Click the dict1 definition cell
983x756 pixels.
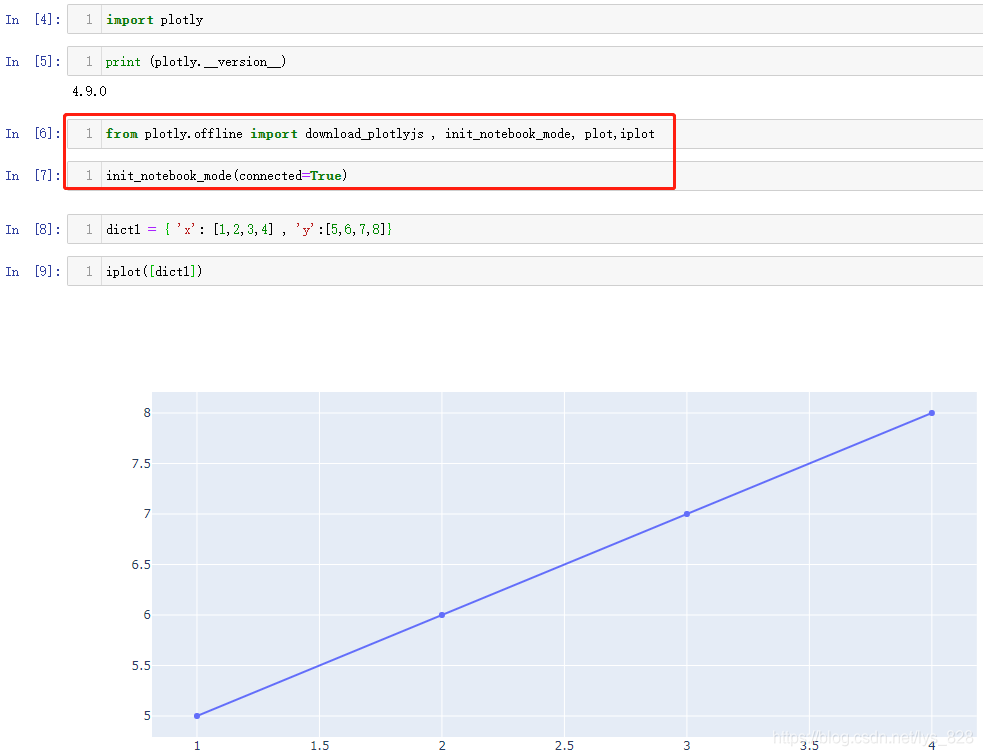pyautogui.click(x=525, y=229)
